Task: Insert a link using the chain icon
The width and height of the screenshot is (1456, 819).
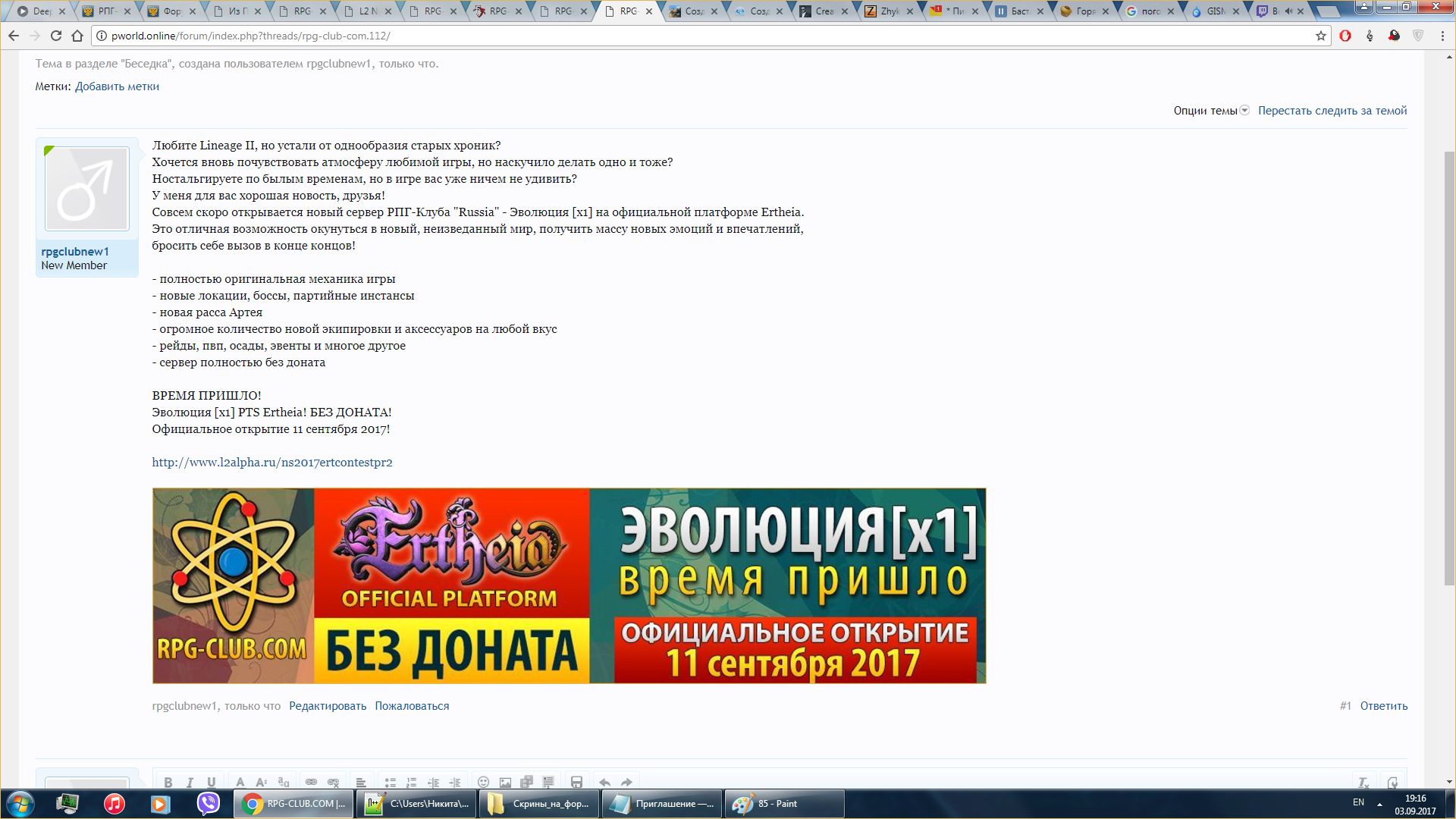Action: click(311, 782)
